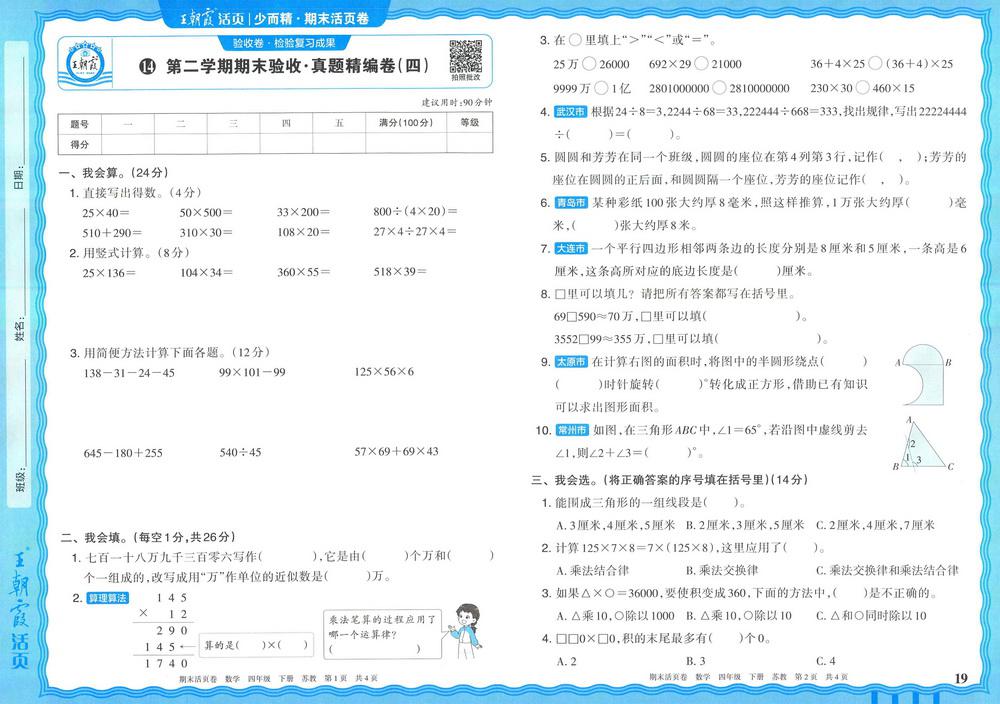The height and width of the screenshot is (704, 1000).
Task: Click the problem 57×69+69×43
Action: tap(397, 451)
